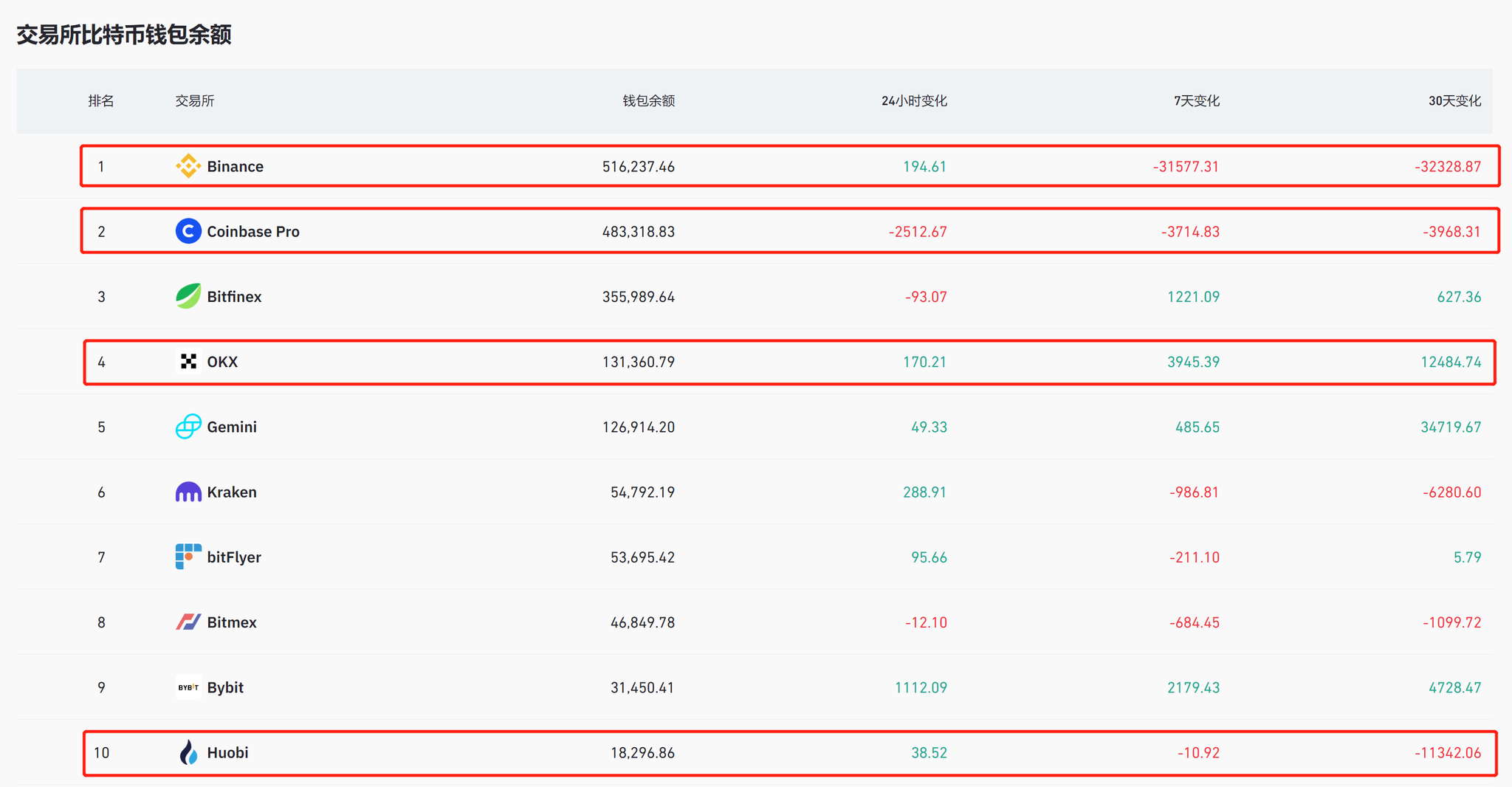Select Gemini balance 126,914.20
This screenshot has height=787, width=1512.
coord(639,427)
